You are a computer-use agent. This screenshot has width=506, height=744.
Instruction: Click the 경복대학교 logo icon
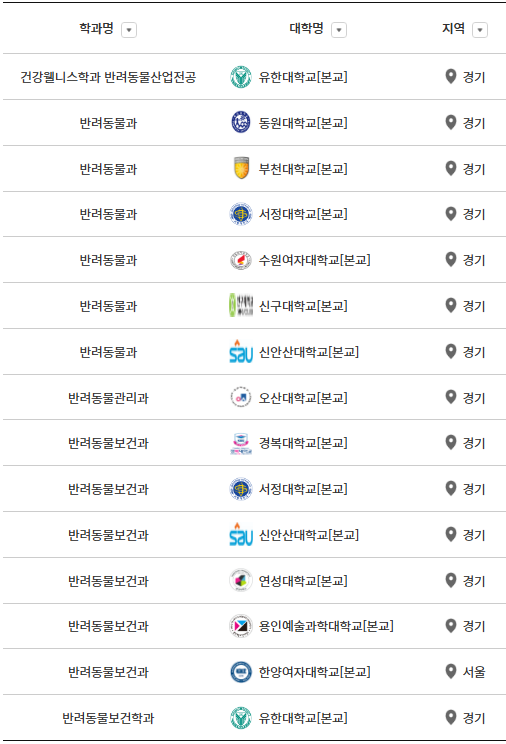click(241, 443)
